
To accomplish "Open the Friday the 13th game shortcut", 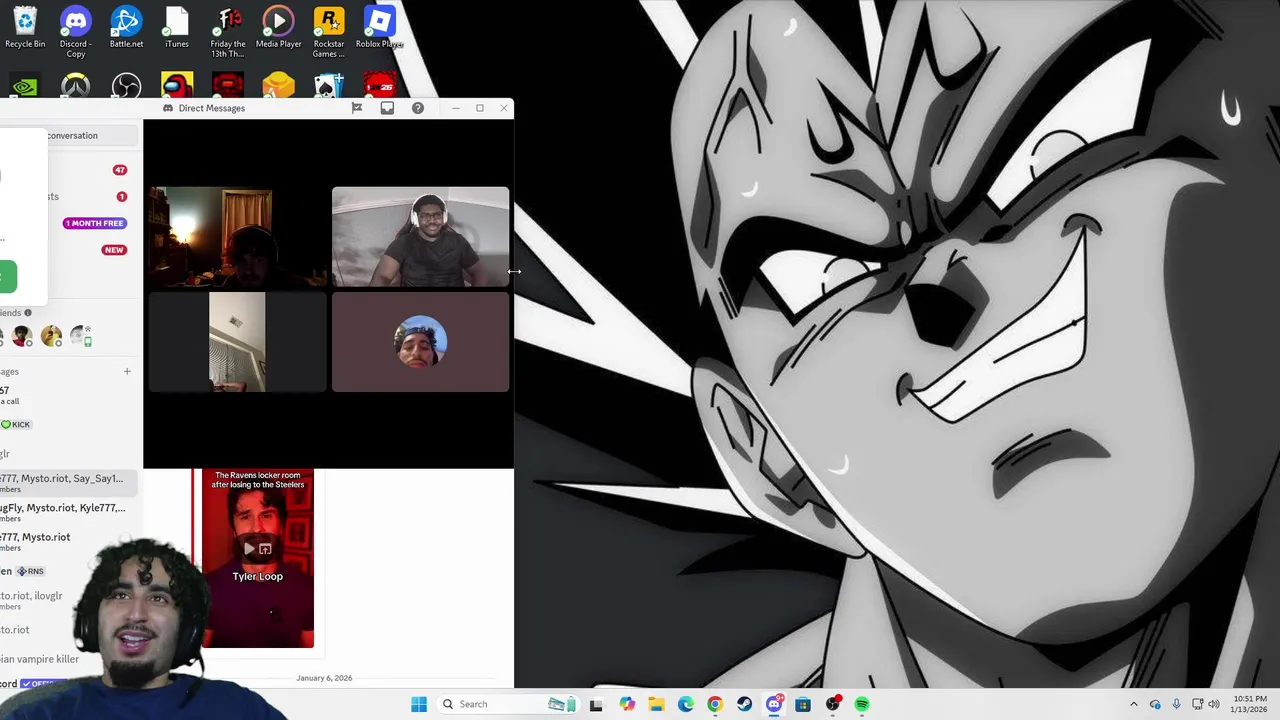I will point(228,31).
